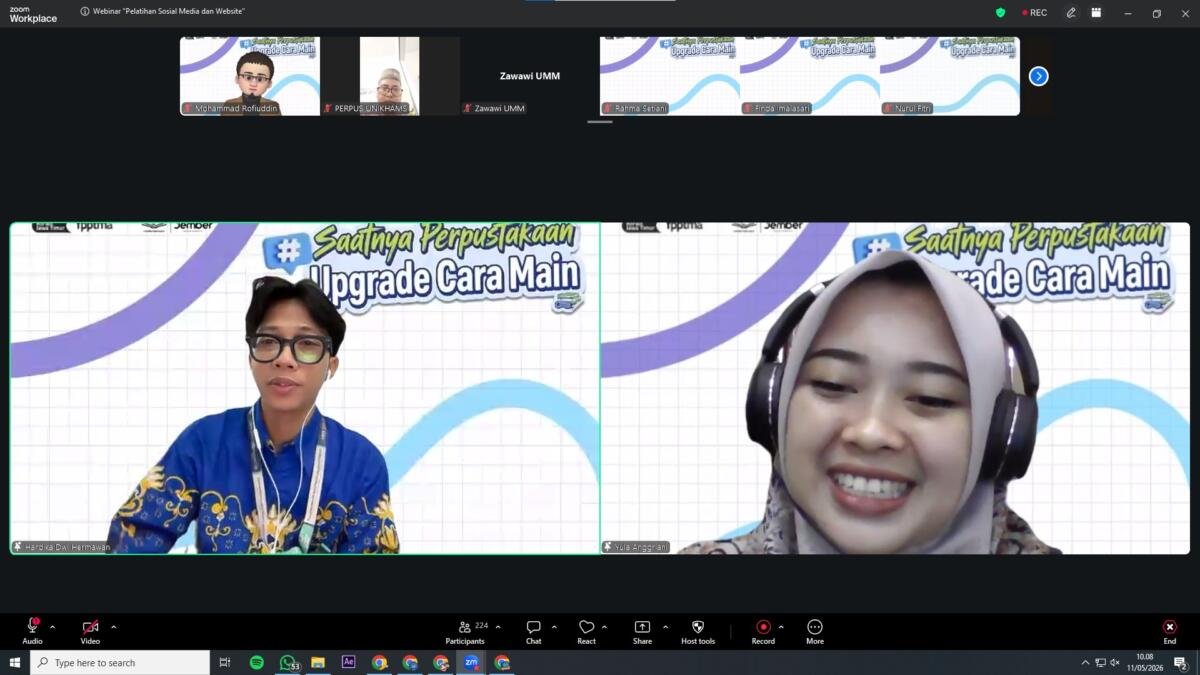The image size is (1200, 675).
Task: Open the Chat panel
Action: pyautogui.click(x=534, y=631)
